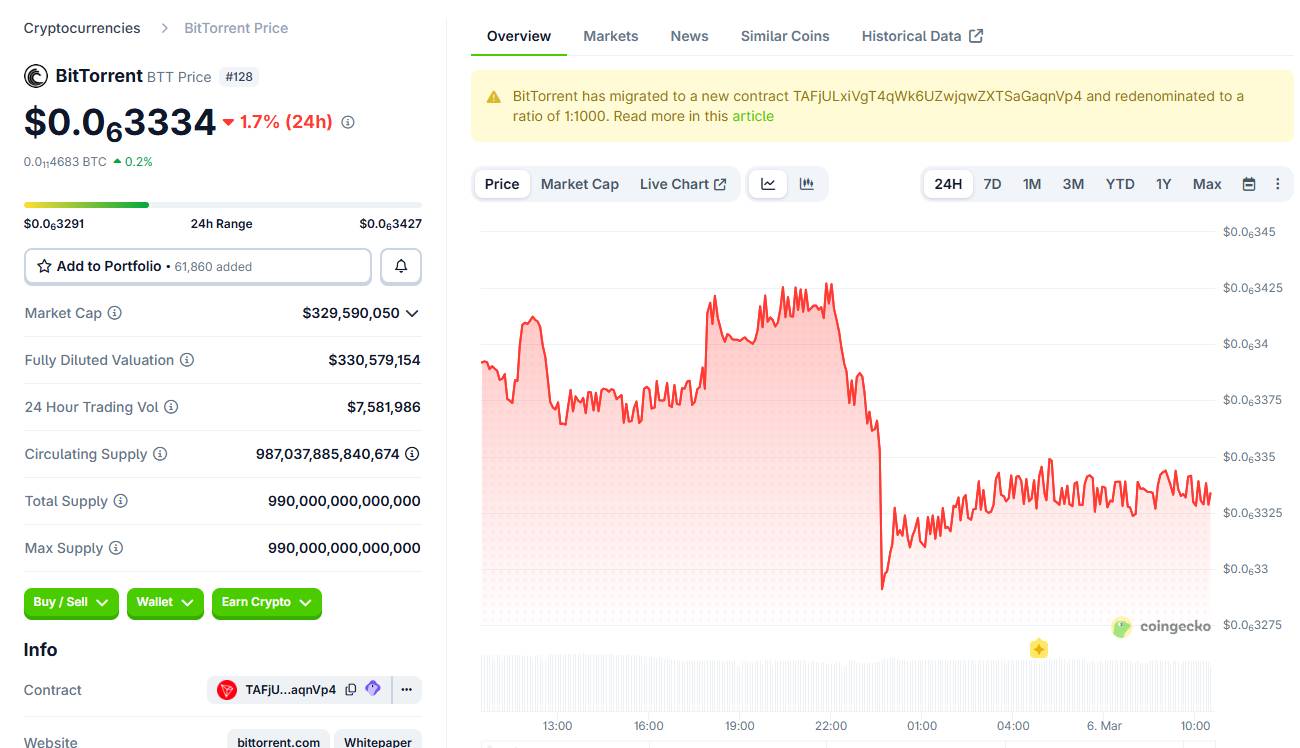Image resolution: width=1300 pixels, height=748 pixels.
Task: Expand the Buy / Sell dropdown
Action: (x=70, y=603)
